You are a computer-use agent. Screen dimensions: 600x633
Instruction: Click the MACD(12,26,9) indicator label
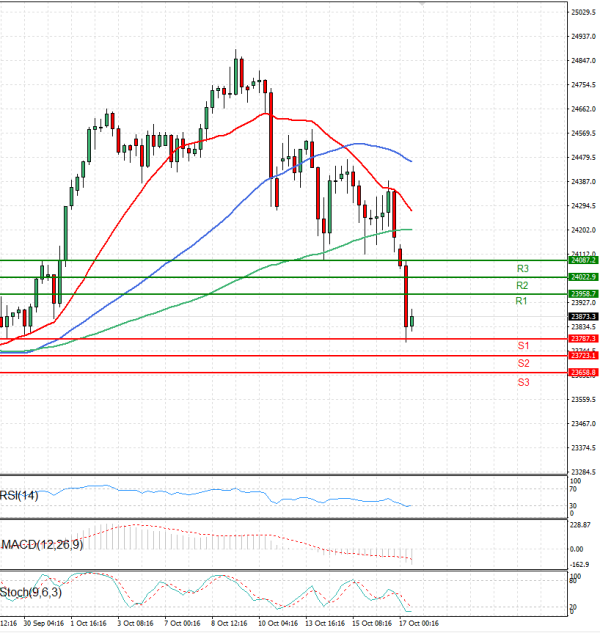(x=43, y=544)
